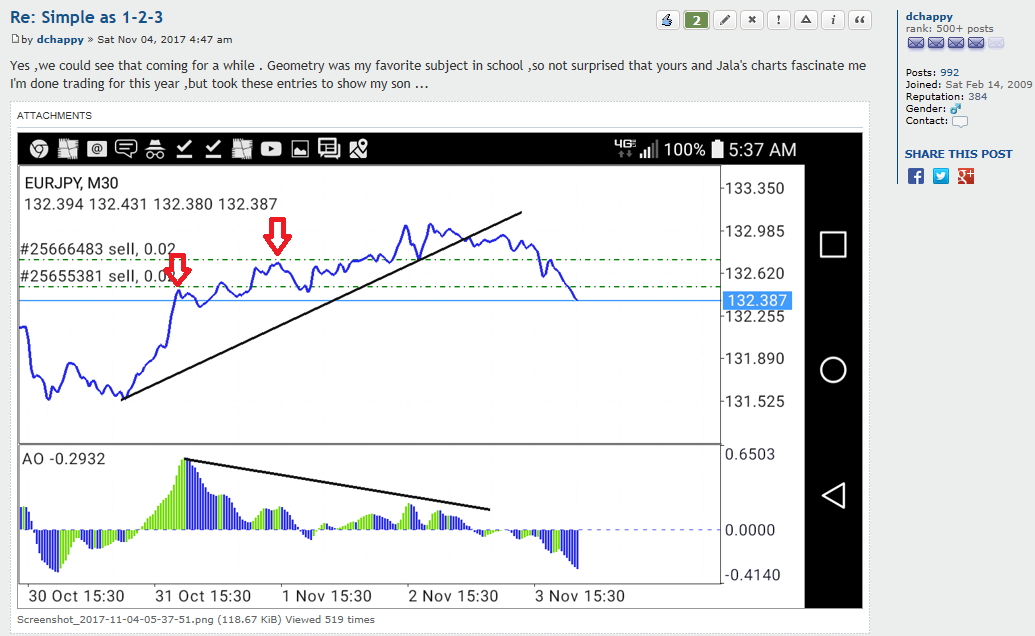Click the phone battery icon at 100%

coord(718,149)
